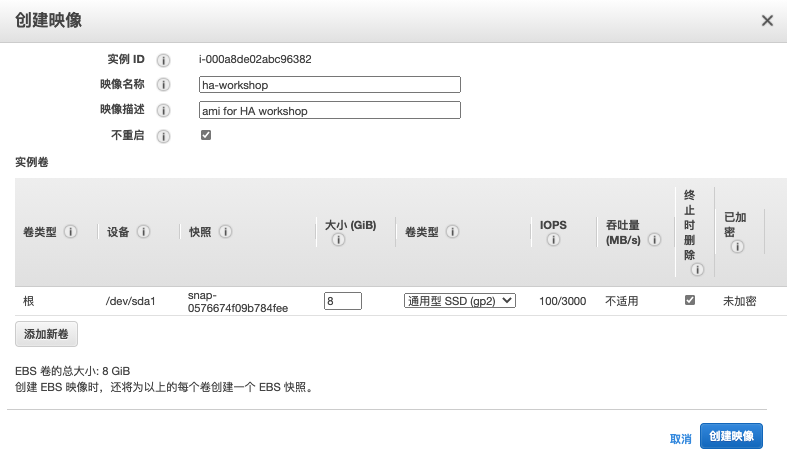This screenshot has height=454, width=787.
Task: Click info icon beside 映像描述 label
Action: click(164, 110)
